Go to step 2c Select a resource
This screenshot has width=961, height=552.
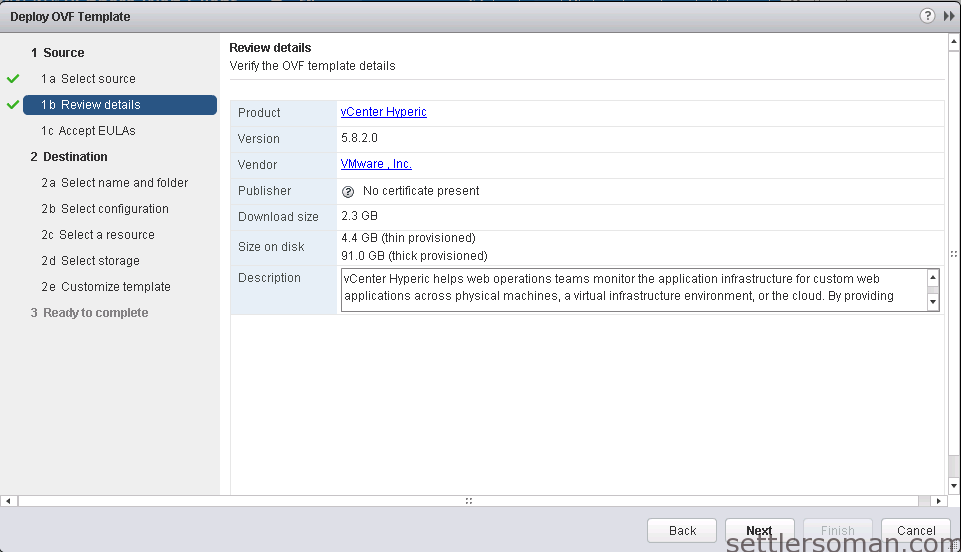(x=98, y=235)
